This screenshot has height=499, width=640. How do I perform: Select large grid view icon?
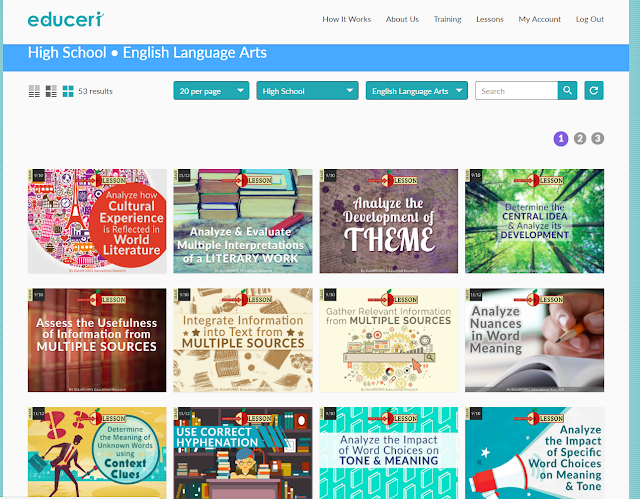click(68, 91)
